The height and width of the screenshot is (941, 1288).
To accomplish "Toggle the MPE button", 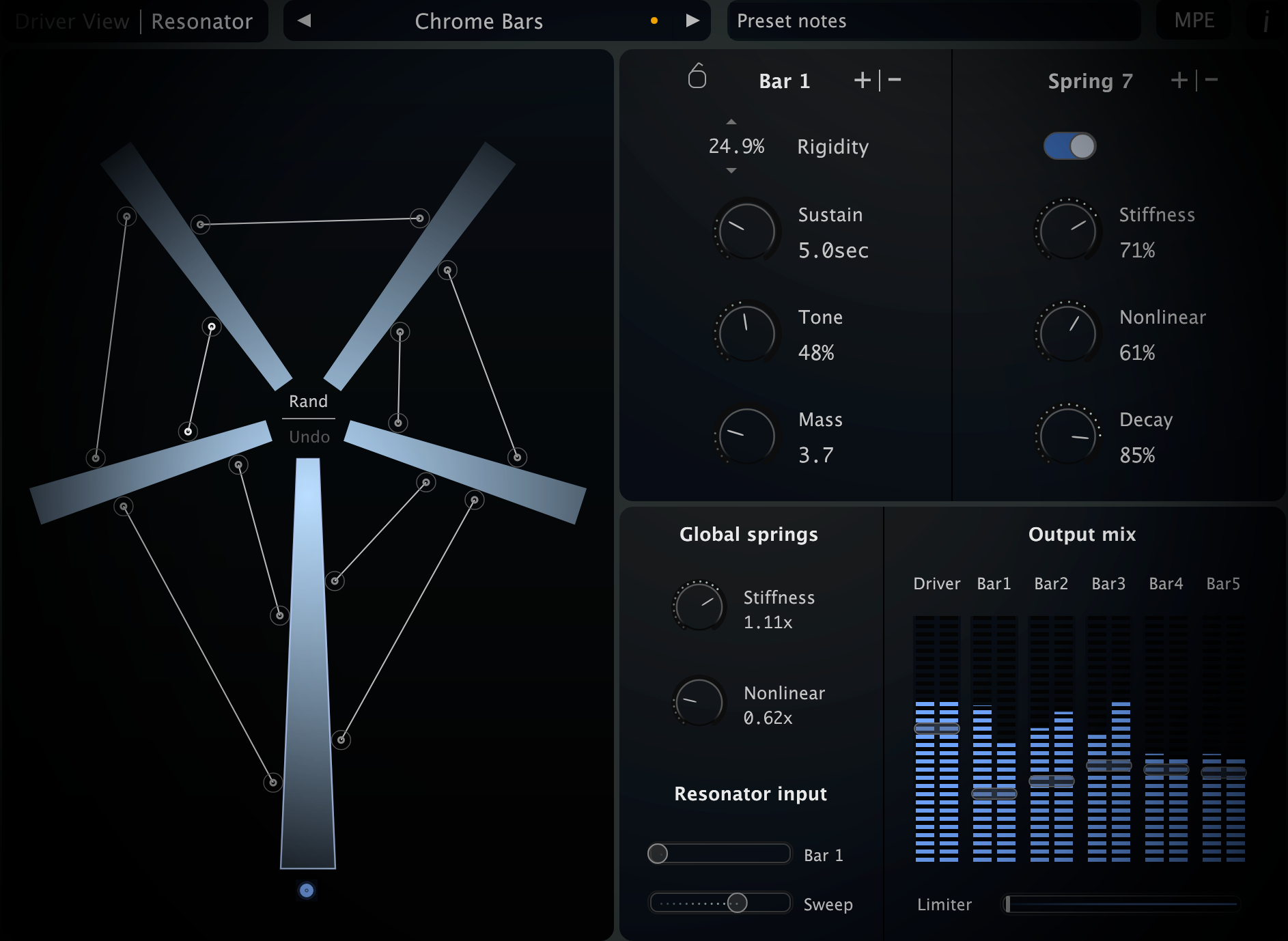I will tap(1194, 20).
